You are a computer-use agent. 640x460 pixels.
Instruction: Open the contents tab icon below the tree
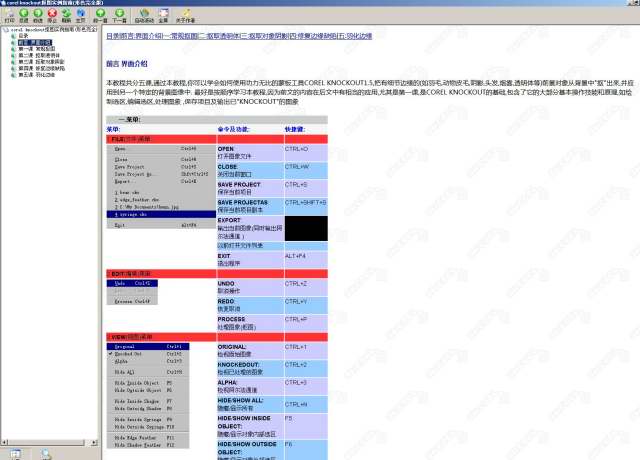click(15, 454)
